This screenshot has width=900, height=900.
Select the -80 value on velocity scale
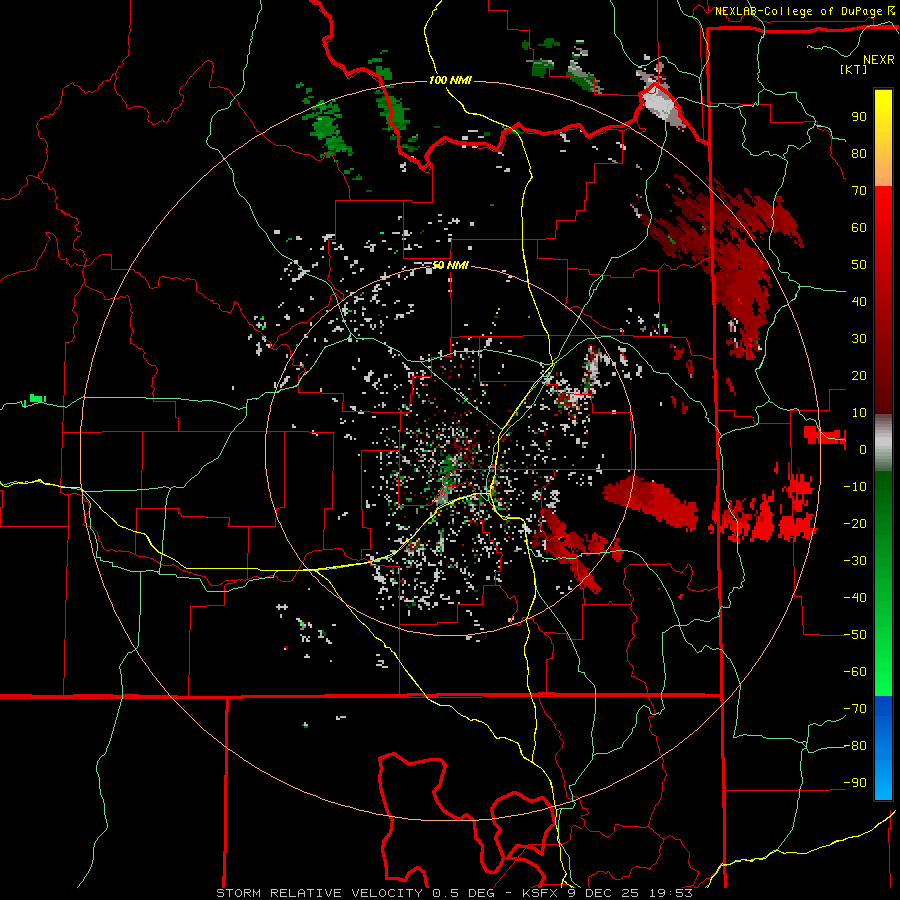[x=855, y=746]
